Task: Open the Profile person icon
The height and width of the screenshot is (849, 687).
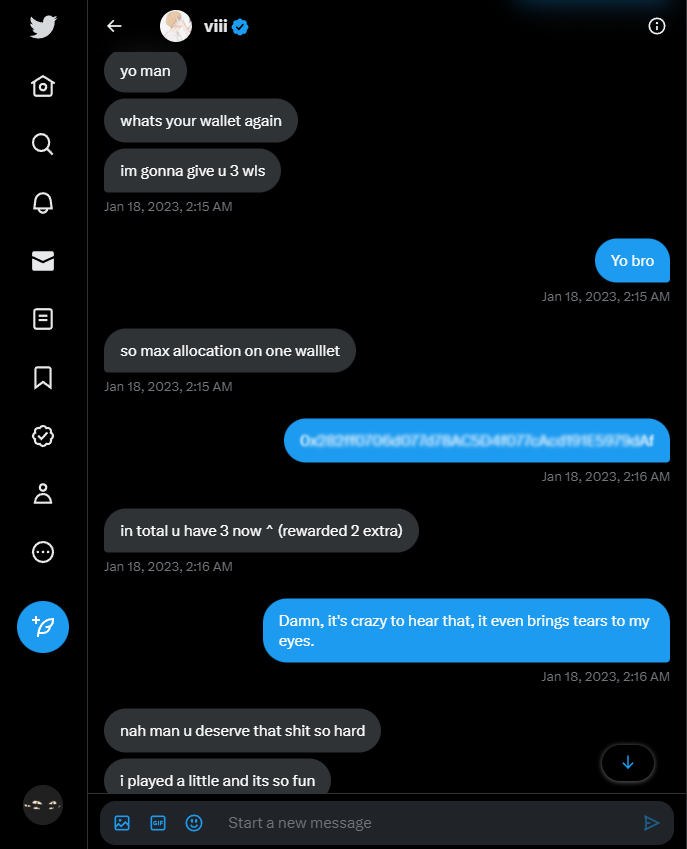Action: pos(43,494)
